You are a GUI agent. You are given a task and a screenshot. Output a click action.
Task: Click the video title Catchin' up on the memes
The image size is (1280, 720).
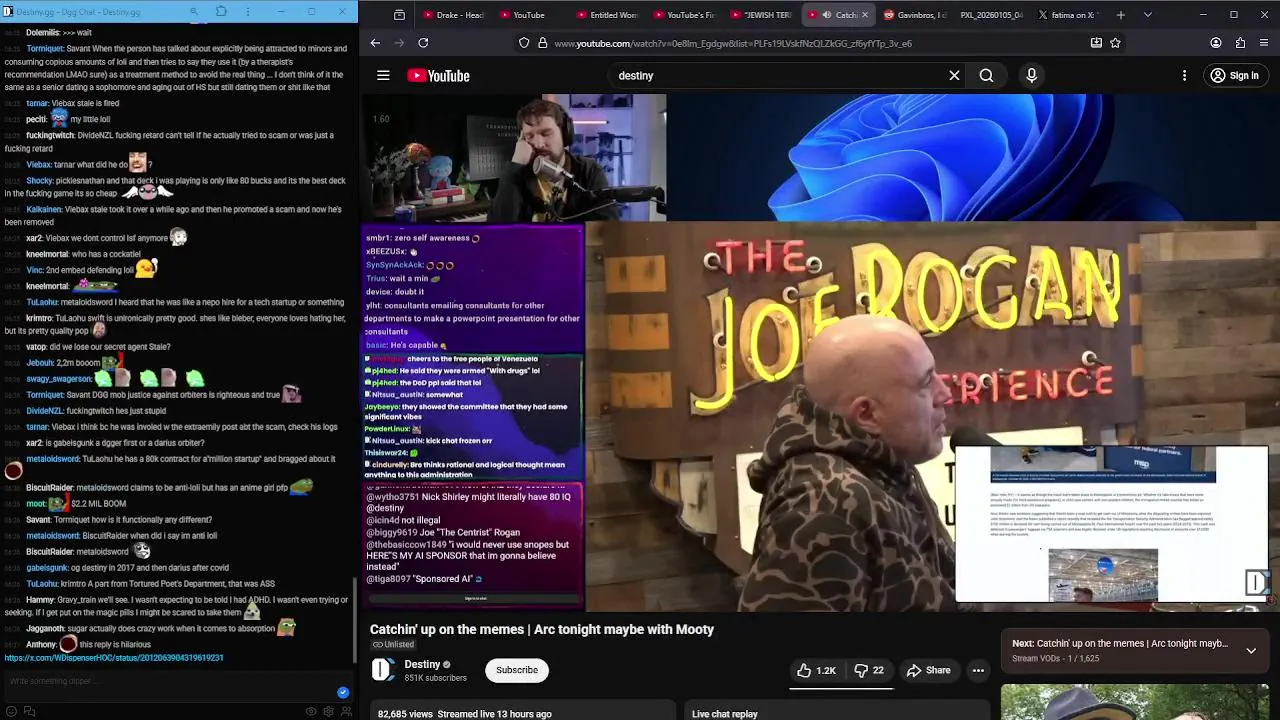pyautogui.click(x=542, y=629)
